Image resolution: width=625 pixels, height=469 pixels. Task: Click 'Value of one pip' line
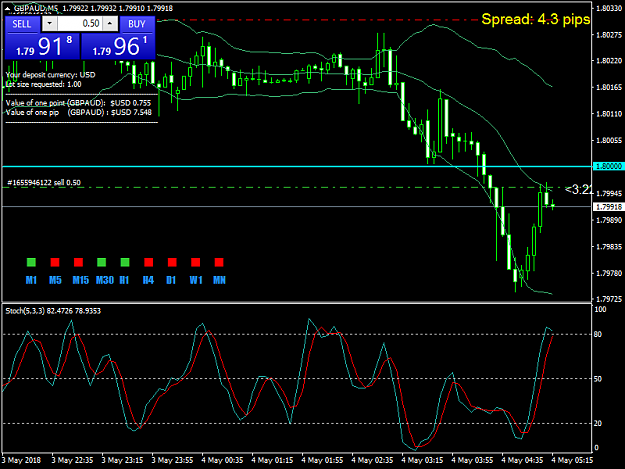point(79,112)
